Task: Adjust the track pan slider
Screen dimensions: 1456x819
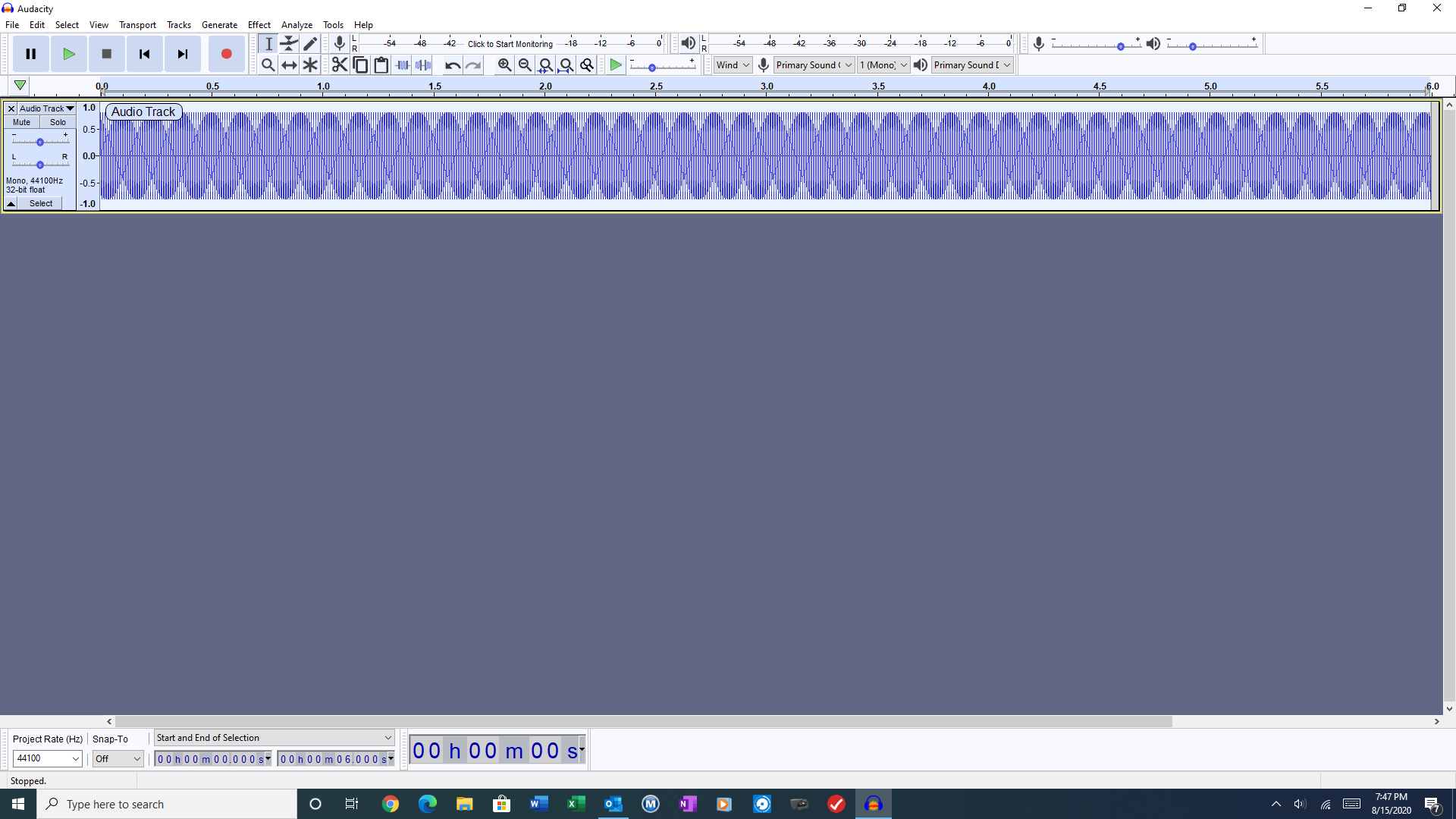Action: point(40,164)
